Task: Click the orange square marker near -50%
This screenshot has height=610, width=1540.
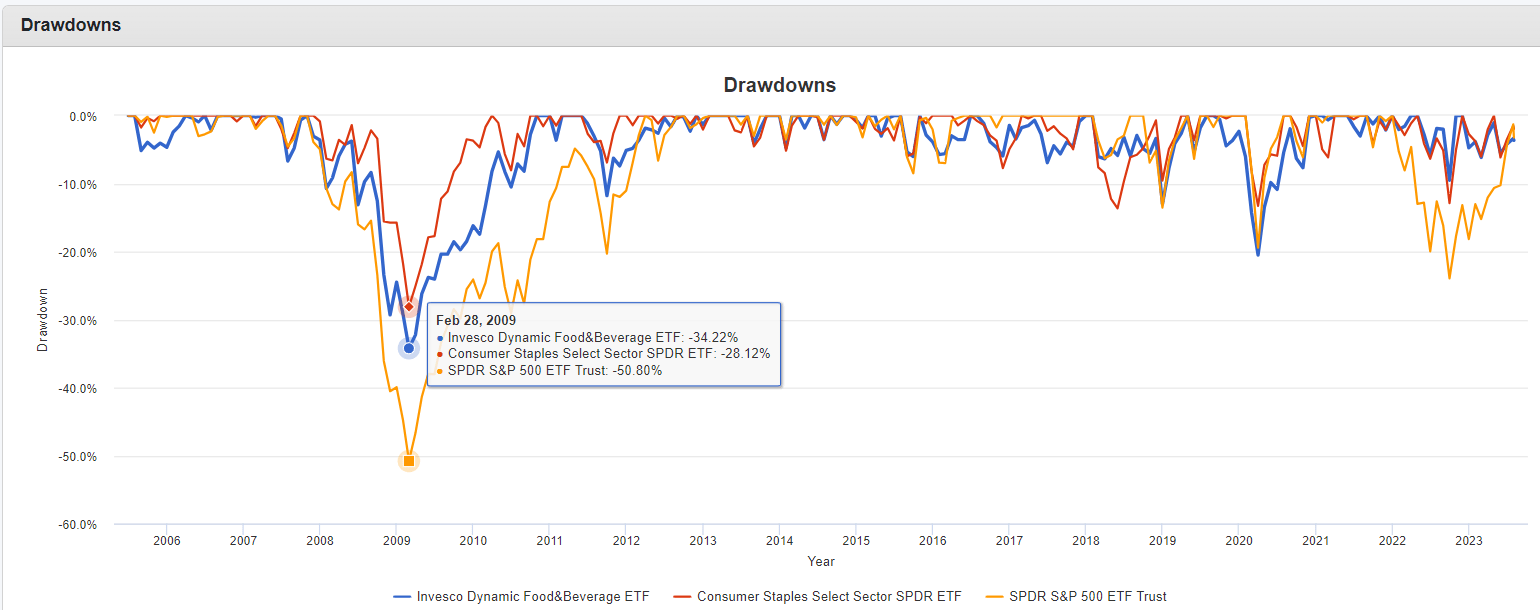Action: click(x=408, y=461)
